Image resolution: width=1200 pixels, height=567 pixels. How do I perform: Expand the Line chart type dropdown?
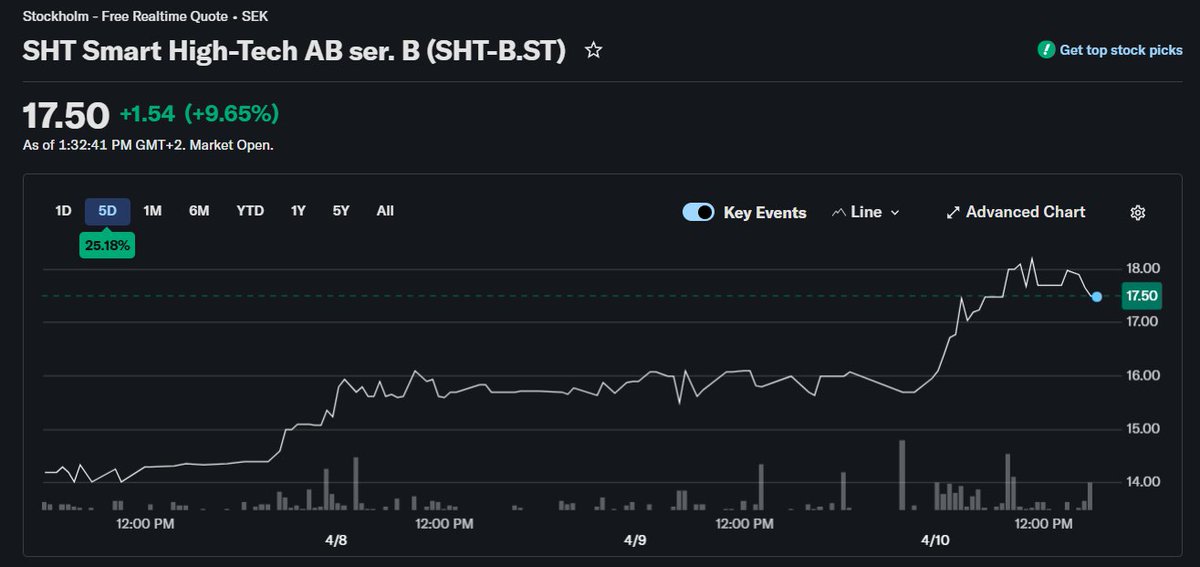click(865, 212)
